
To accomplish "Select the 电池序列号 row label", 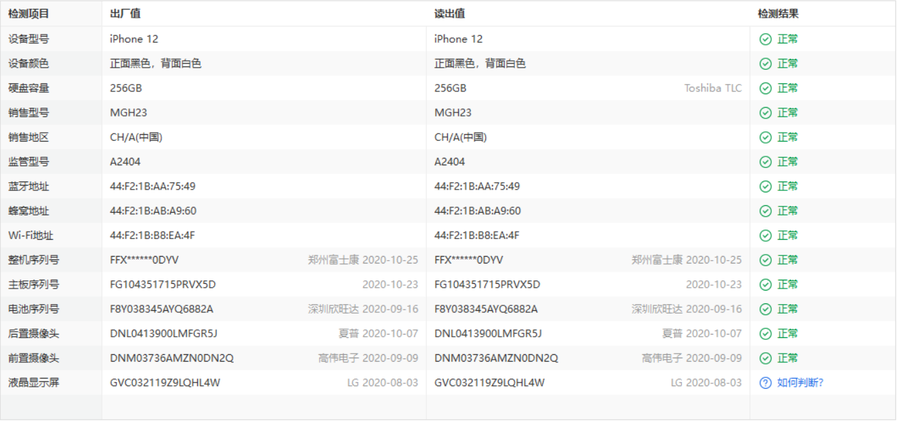I will (33, 309).
